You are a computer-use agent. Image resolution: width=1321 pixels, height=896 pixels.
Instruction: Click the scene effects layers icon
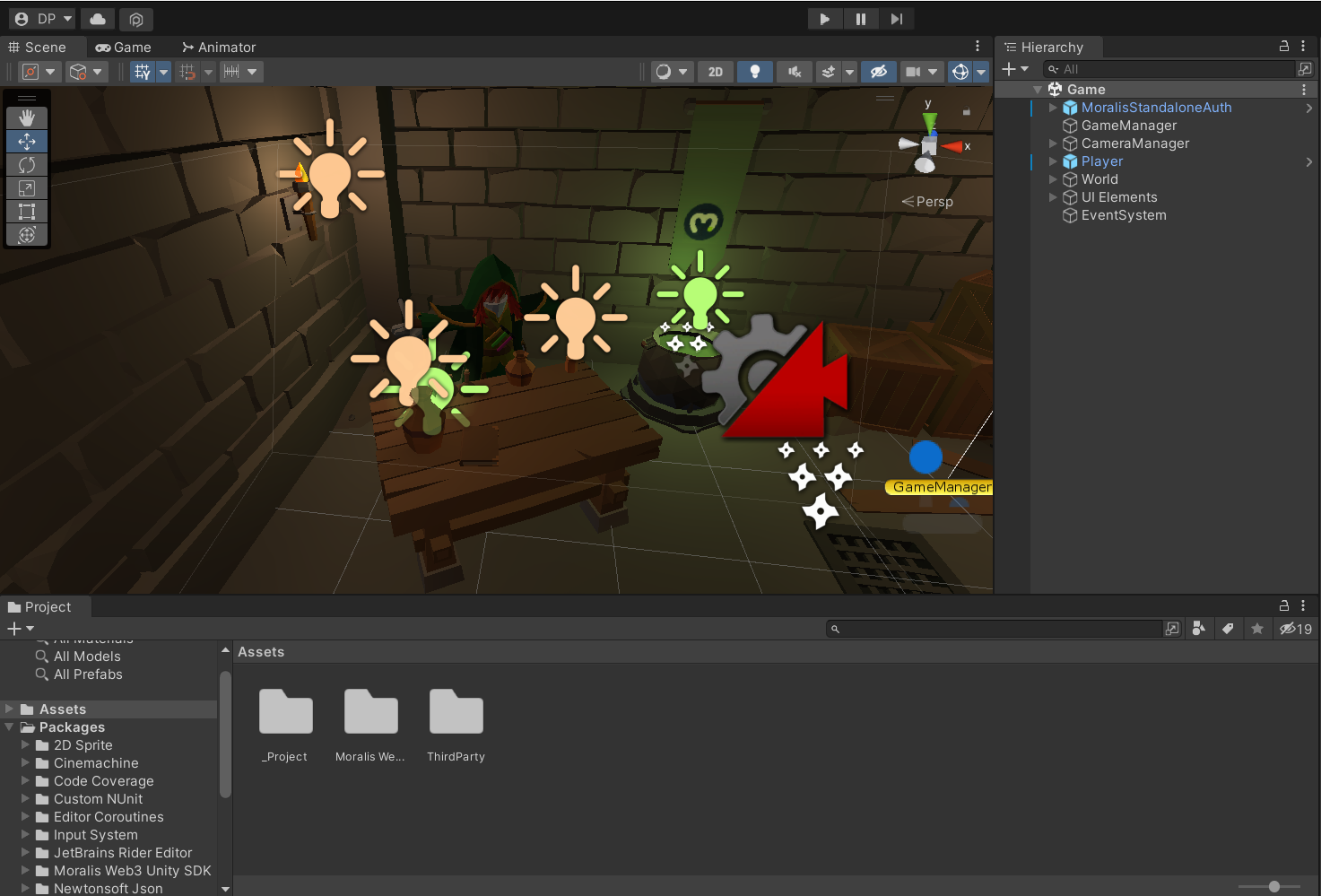[829, 72]
